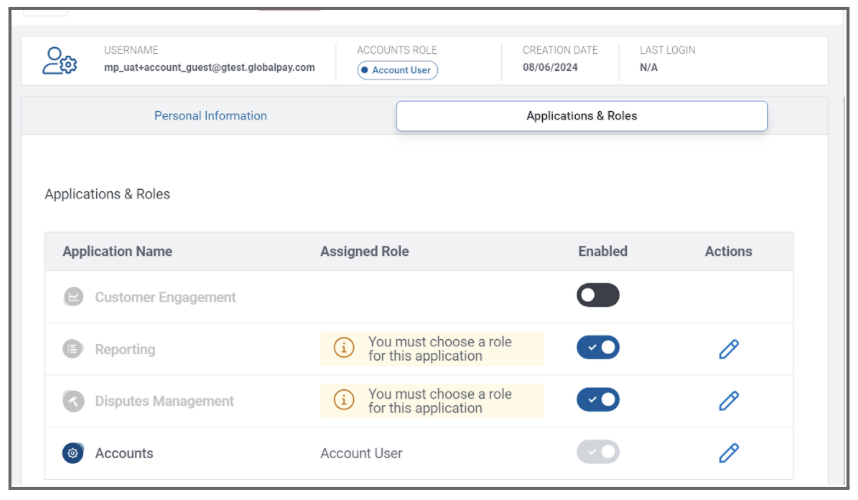Click the Application Name column header

click(117, 251)
